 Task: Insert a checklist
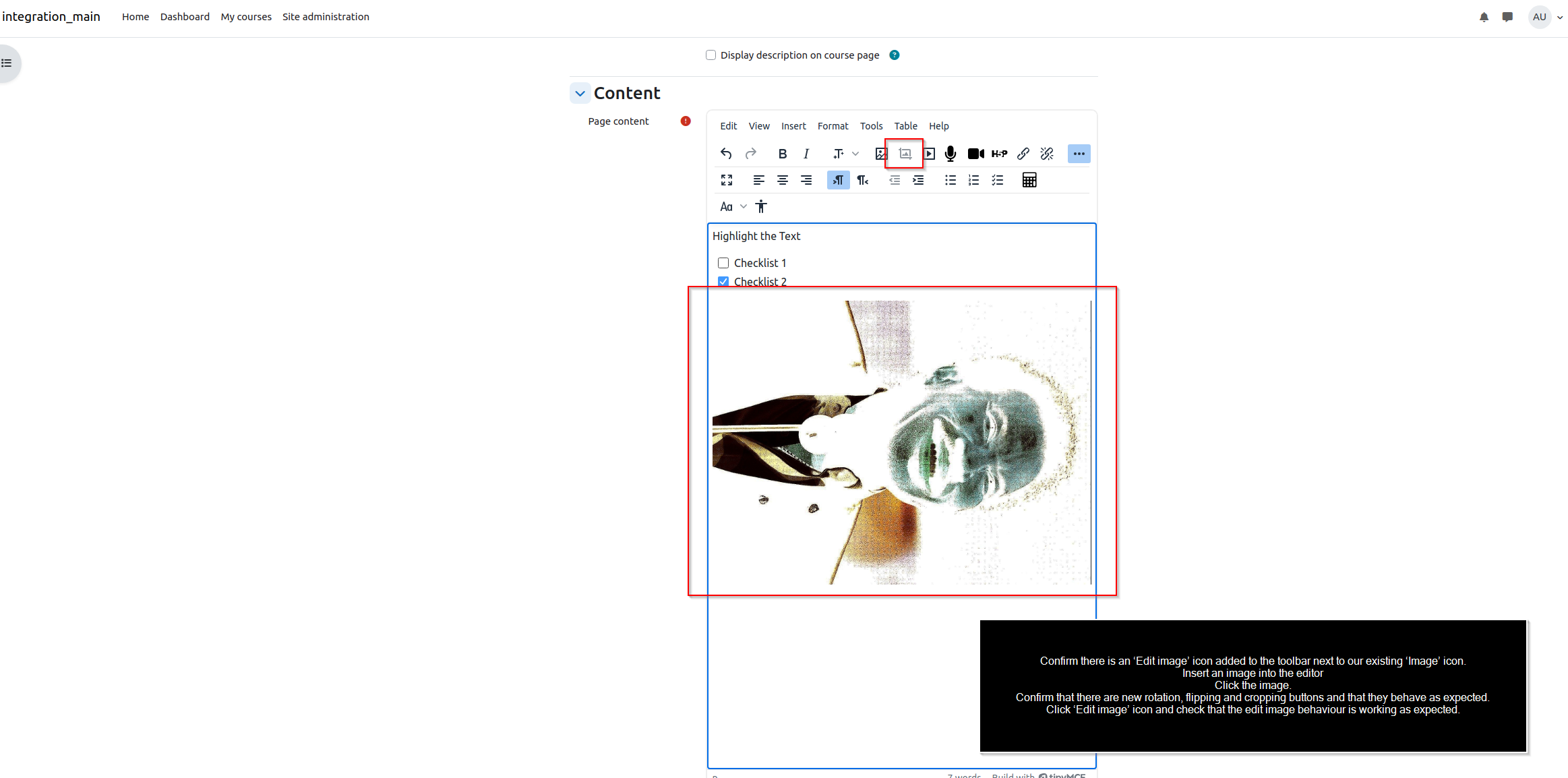click(x=998, y=180)
